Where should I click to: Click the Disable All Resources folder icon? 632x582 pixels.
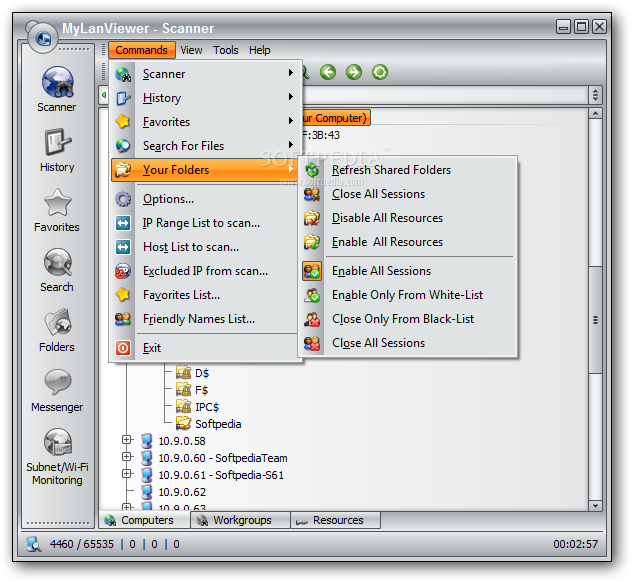coord(312,218)
